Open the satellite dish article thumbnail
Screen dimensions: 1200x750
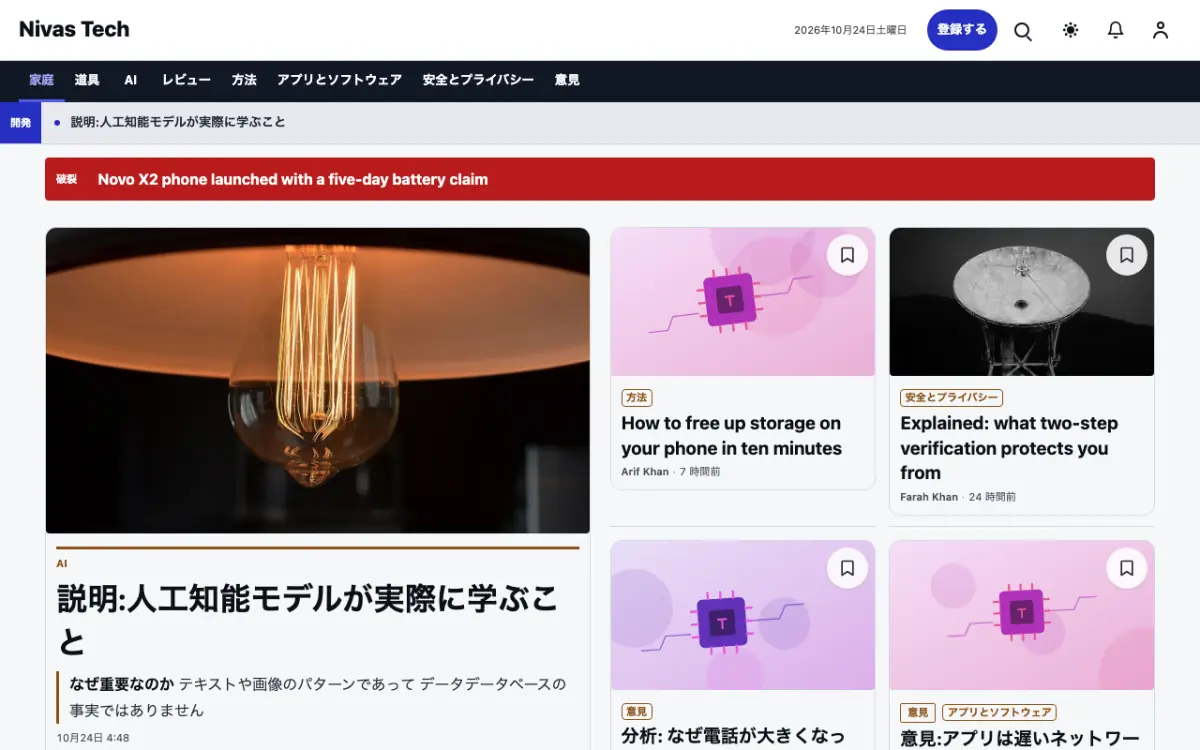click(1022, 302)
